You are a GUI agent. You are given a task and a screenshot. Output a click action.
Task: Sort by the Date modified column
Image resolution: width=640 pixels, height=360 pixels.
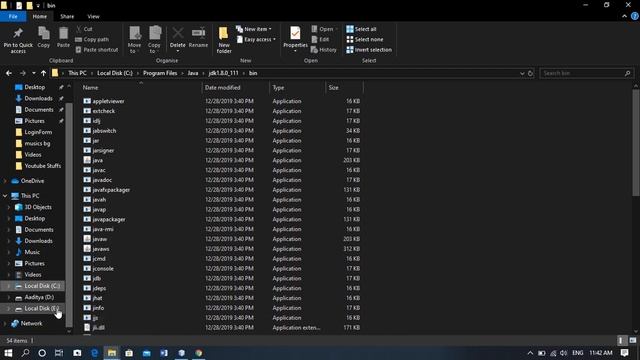236,87
